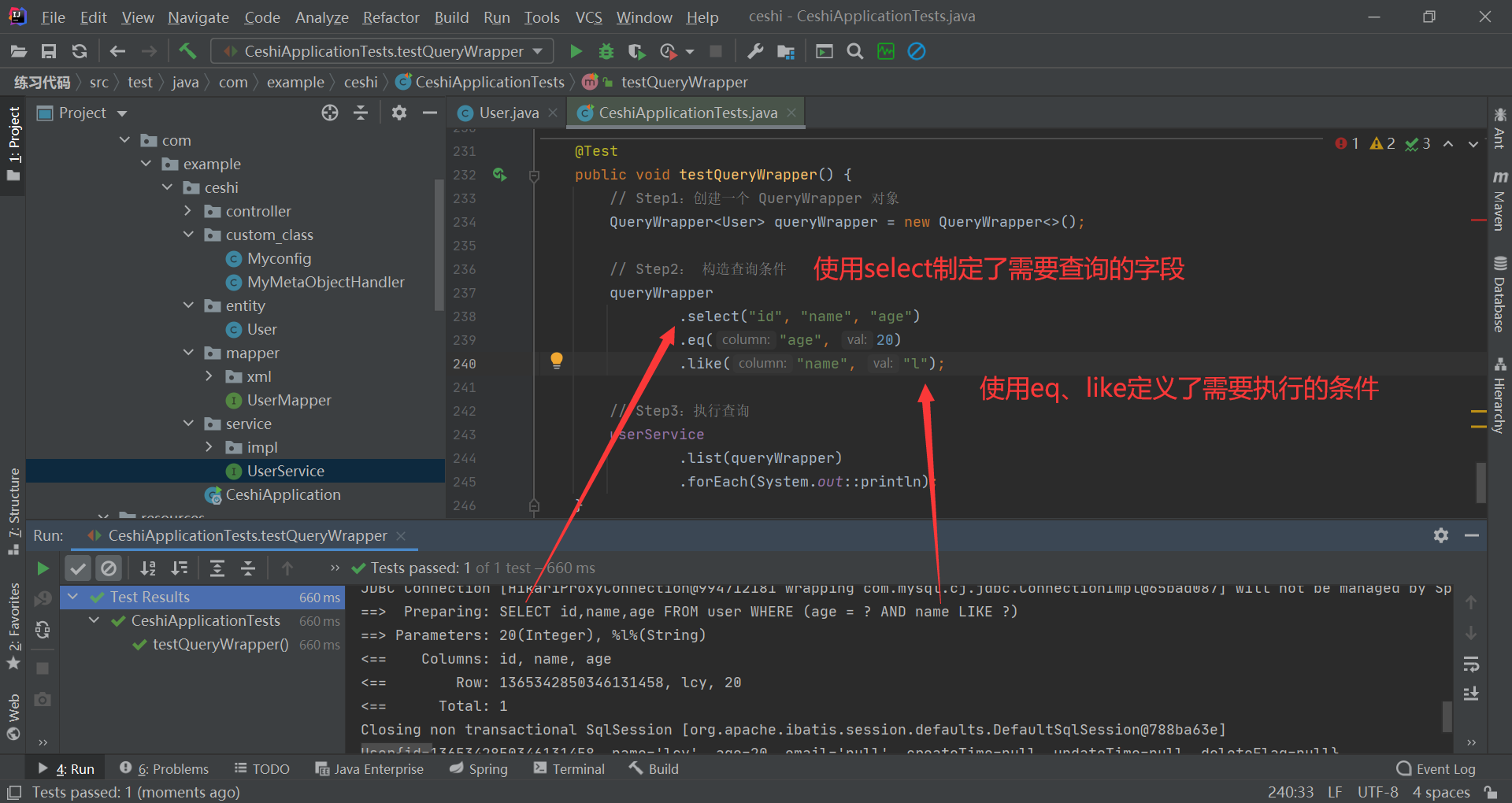Image resolution: width=1512 pixels, height=803 pixels.
Task: Collapse all test results
Action: coord(248,568)
